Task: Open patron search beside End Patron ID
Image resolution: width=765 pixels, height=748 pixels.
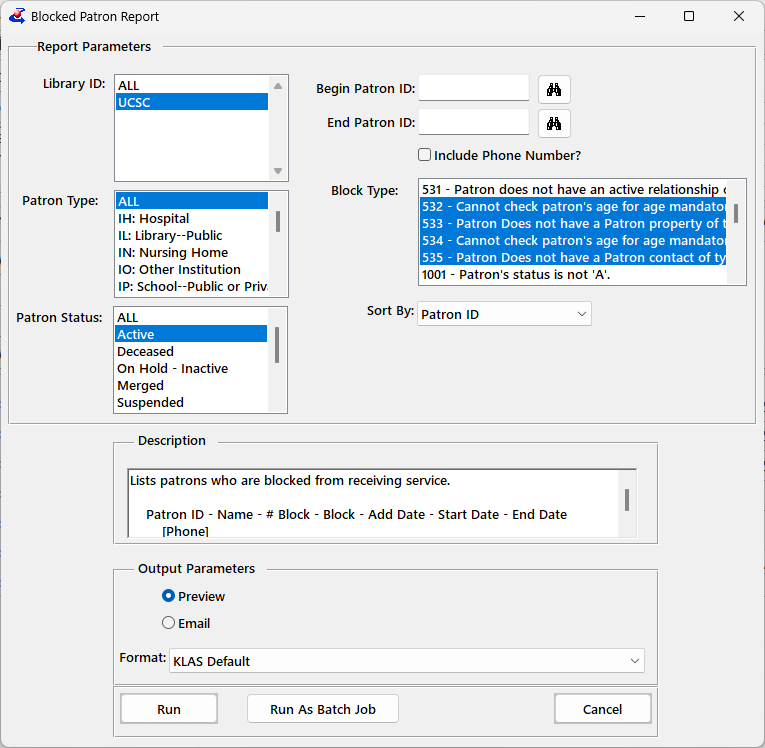Action: click(554, 123)
